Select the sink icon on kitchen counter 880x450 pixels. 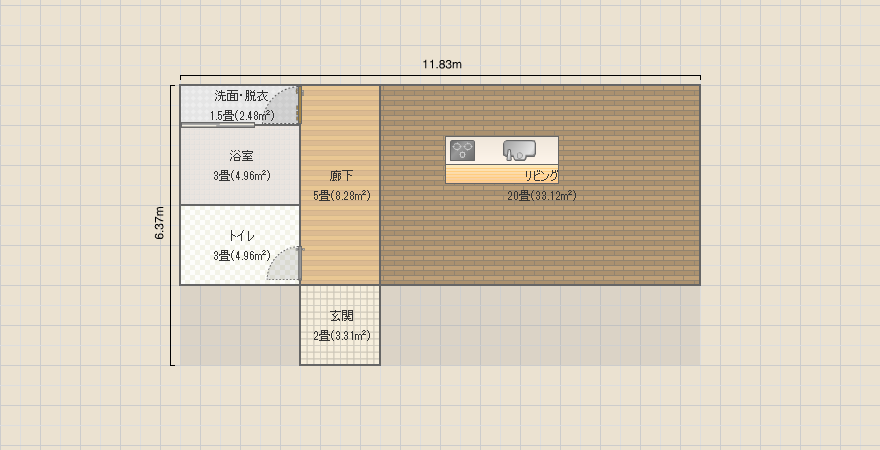(x=519, y=150)
